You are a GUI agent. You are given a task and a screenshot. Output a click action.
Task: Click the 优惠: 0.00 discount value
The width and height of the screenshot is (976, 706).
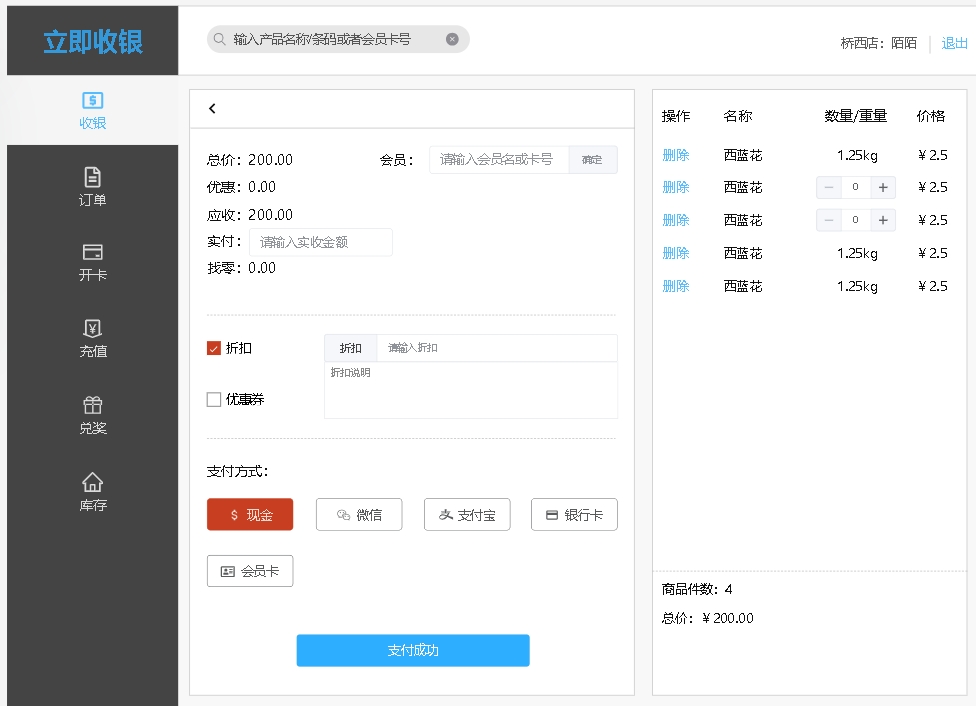coord(242,187)
